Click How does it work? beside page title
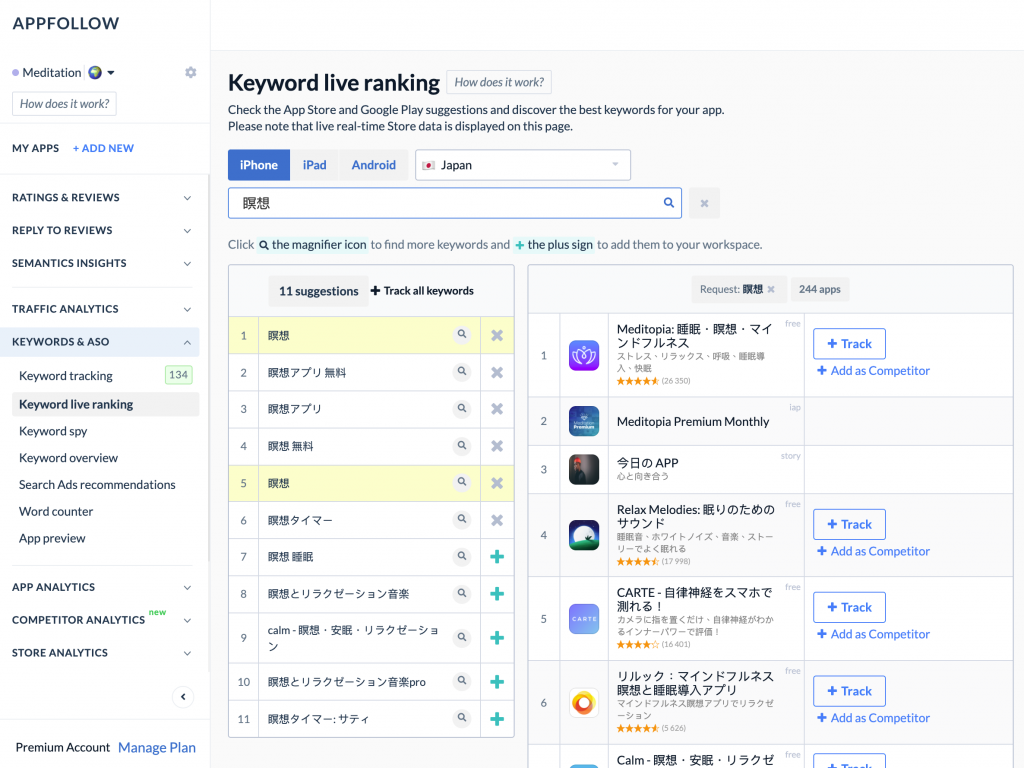1024x768 pixels. click(x=499, y=82)
